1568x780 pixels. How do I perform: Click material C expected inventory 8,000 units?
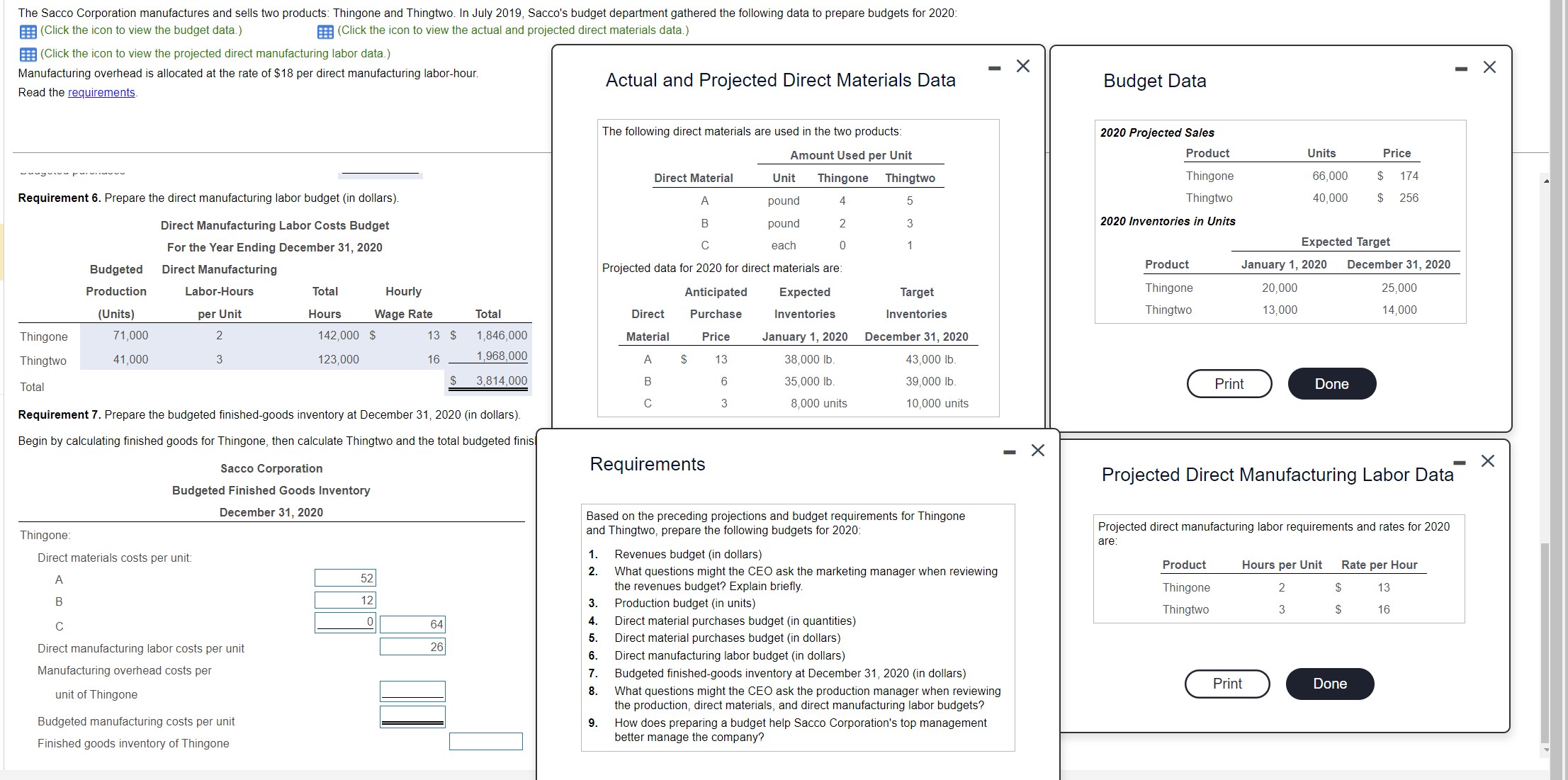(x=819, y=403)
